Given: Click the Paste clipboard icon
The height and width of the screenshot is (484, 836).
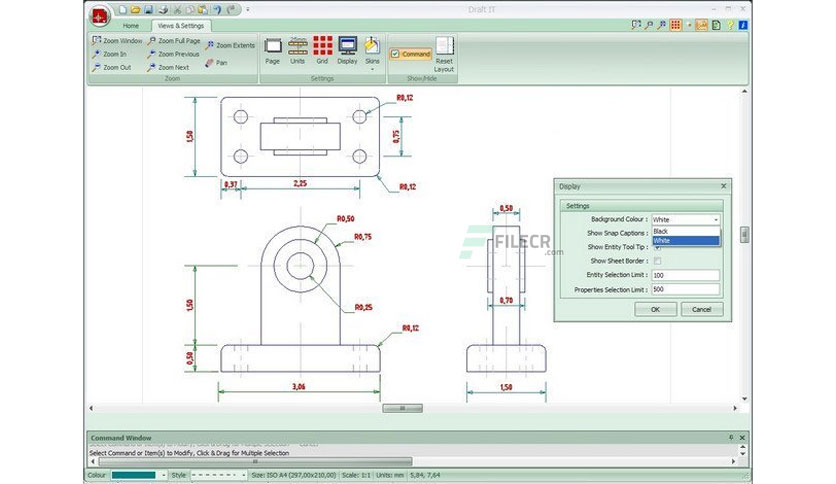Looking at the screenshot, I should pos(203,10).
